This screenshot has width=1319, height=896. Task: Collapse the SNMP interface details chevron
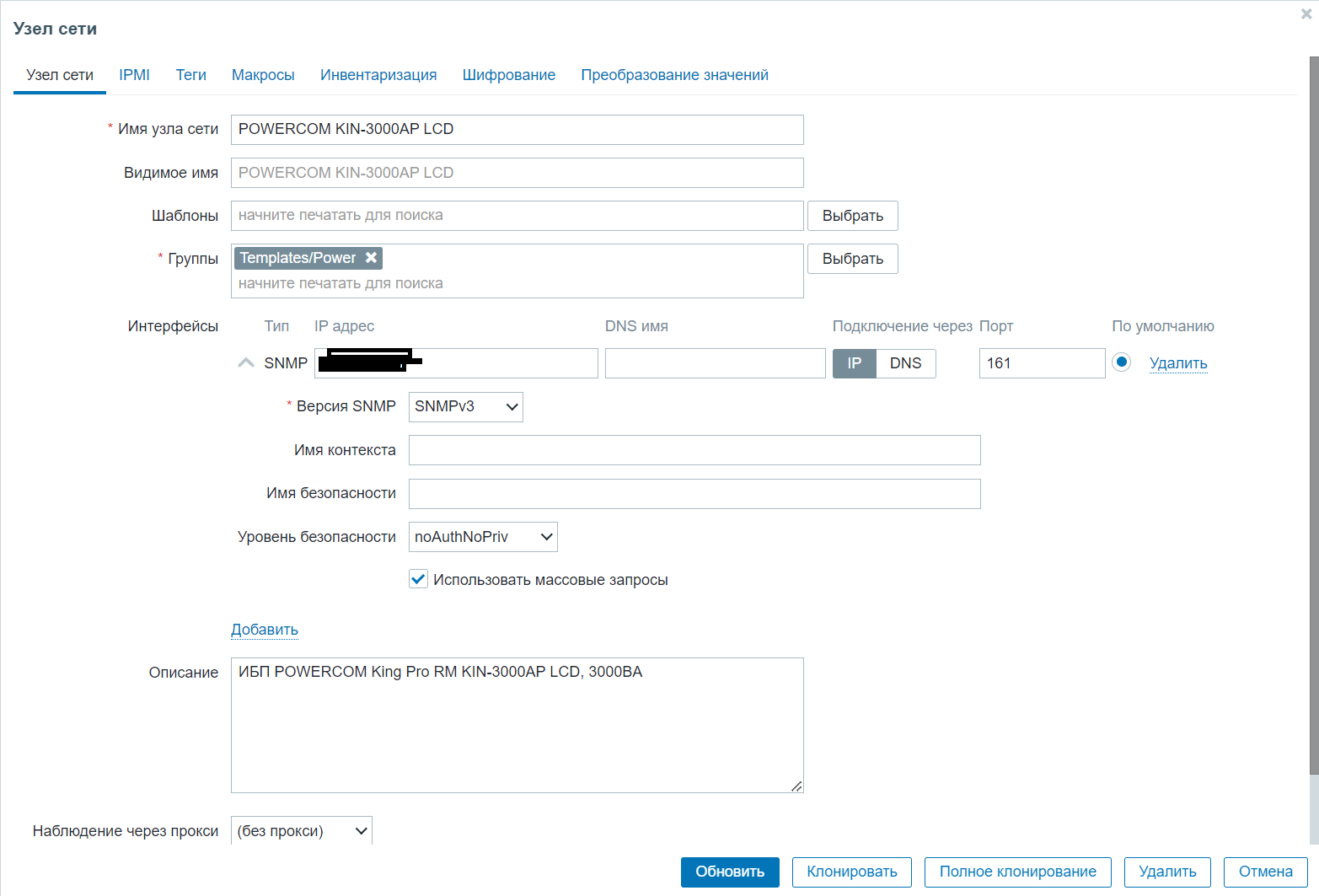(x=246, y=362)
